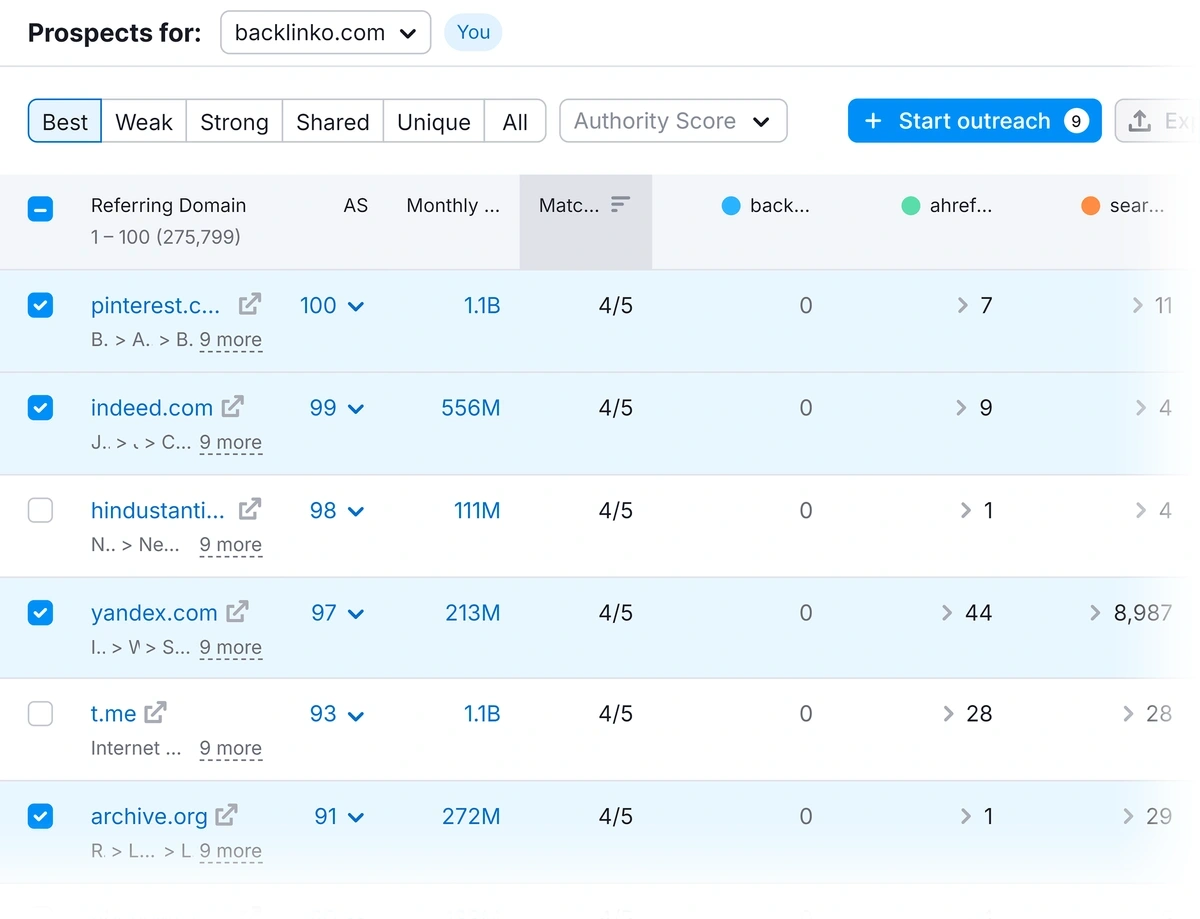Viewport: 1200px width, 919px height.
Task: Open t.me external link icon
Action: 155,713
